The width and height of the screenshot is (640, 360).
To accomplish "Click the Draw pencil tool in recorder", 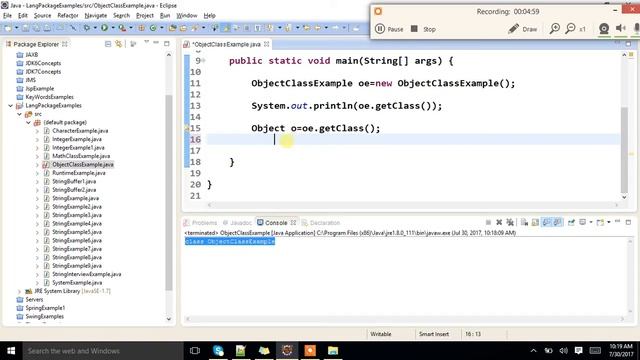I will pos(522,29).
